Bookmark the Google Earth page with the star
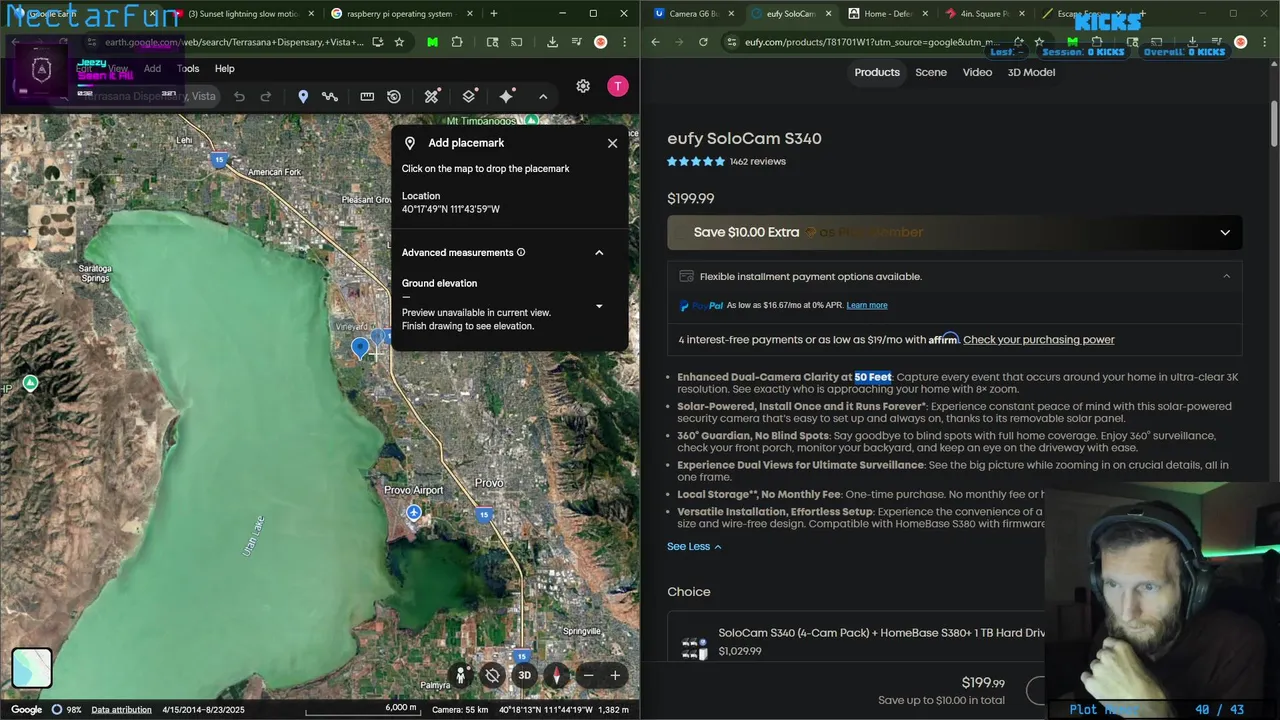This screenshot has height=720, width=1280. click(399, 42)
